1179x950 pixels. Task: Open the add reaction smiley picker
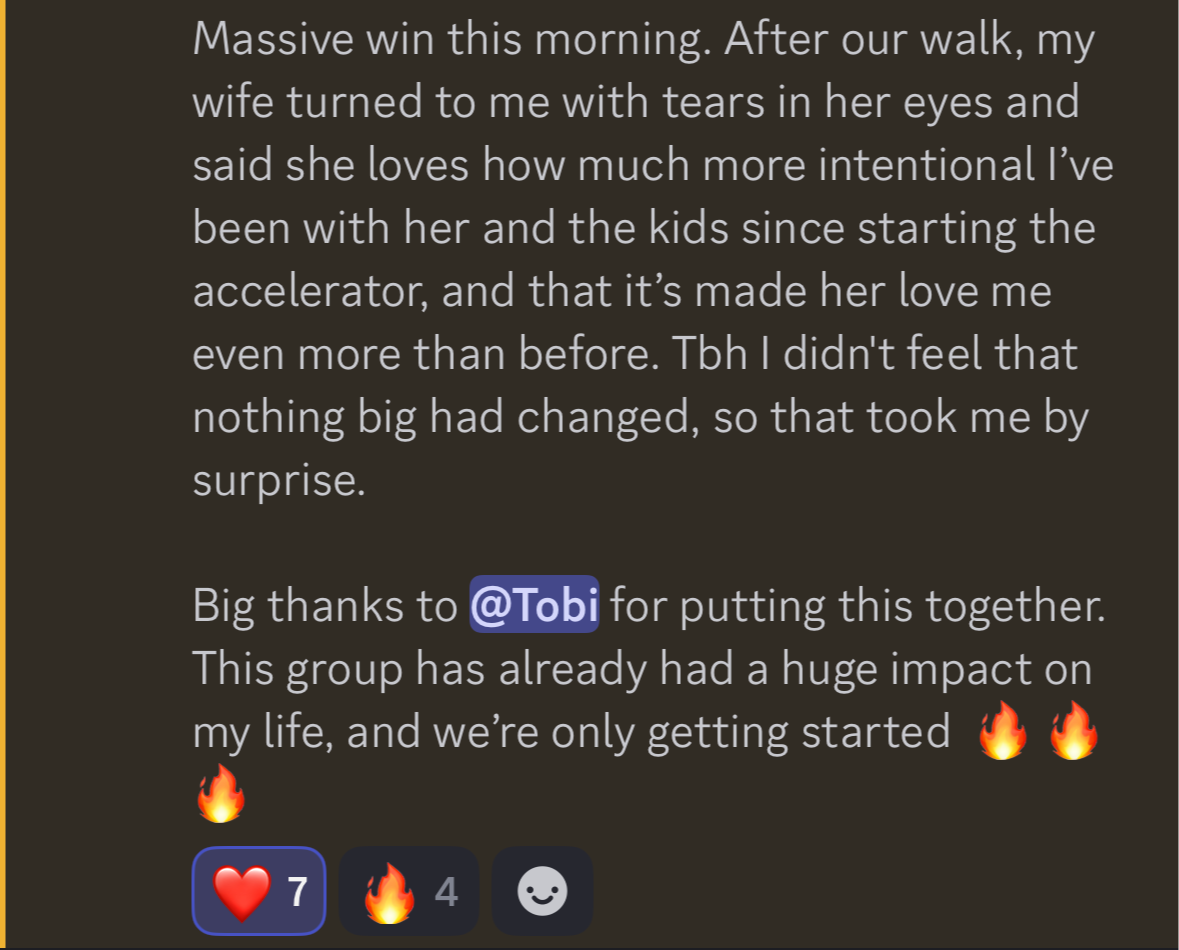(542, 891)
